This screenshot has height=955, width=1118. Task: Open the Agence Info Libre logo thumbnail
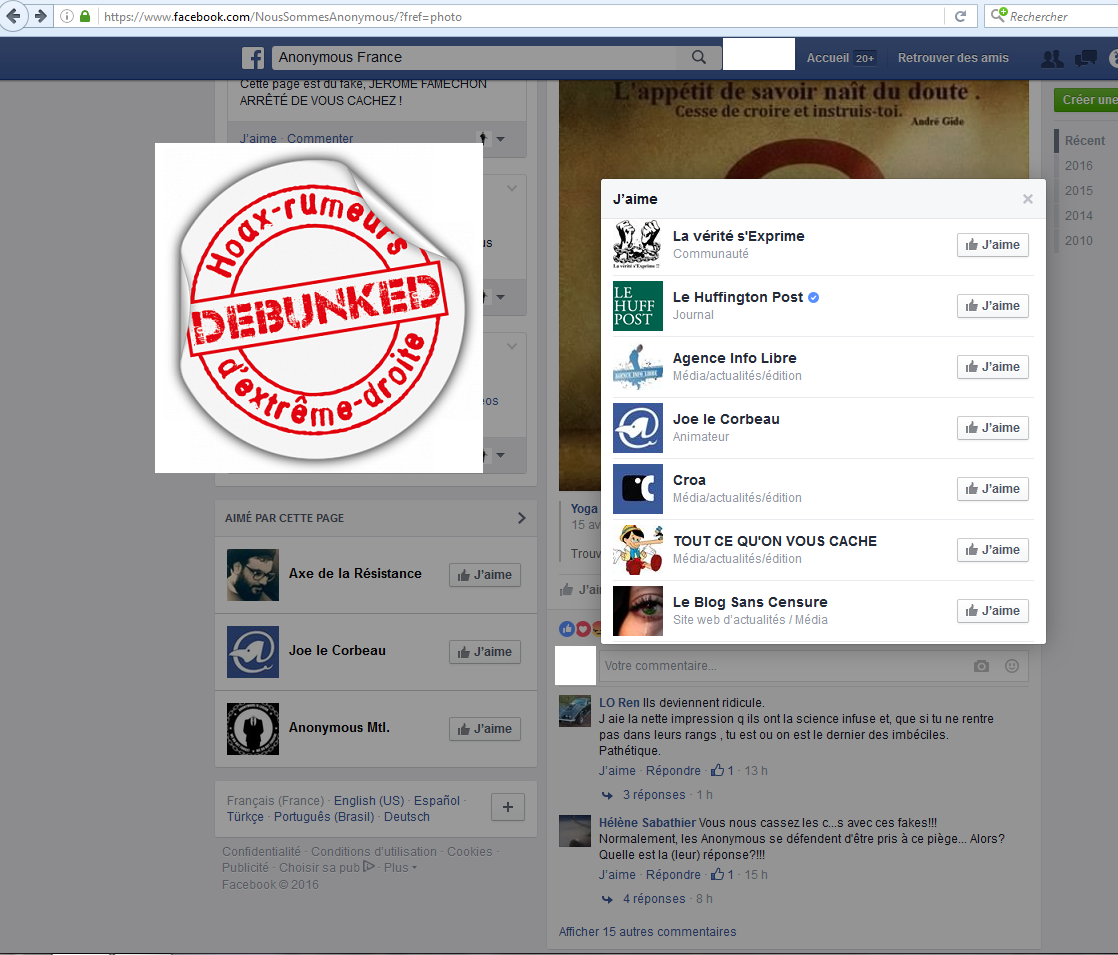637,367
